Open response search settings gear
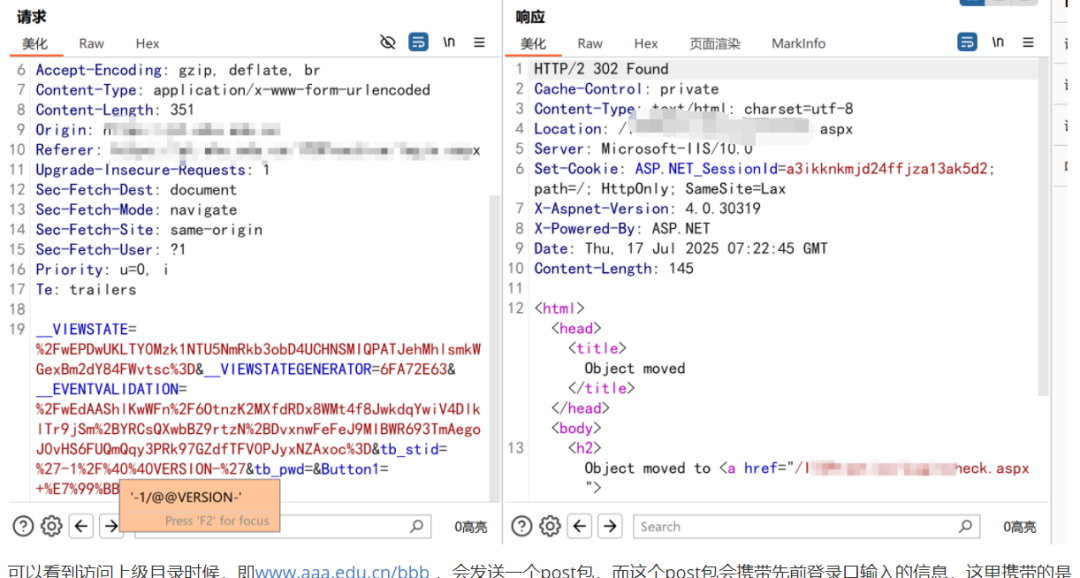Viewport: 1080px width, 578px height. pyautogui.click(x=550, y=526)
